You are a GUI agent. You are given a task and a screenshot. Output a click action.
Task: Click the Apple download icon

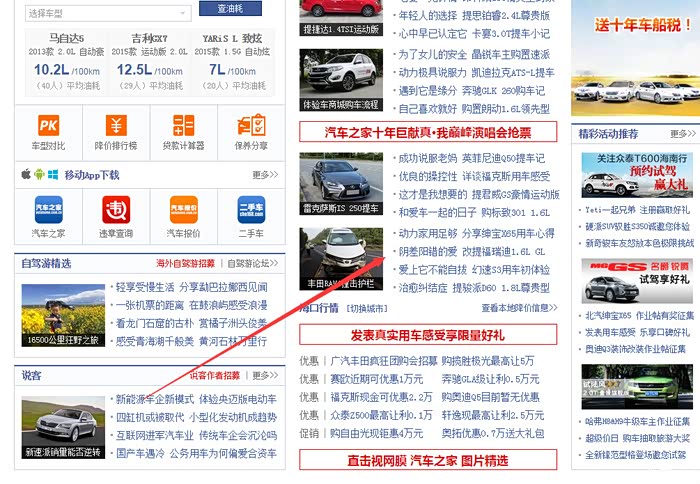[26, 174]
